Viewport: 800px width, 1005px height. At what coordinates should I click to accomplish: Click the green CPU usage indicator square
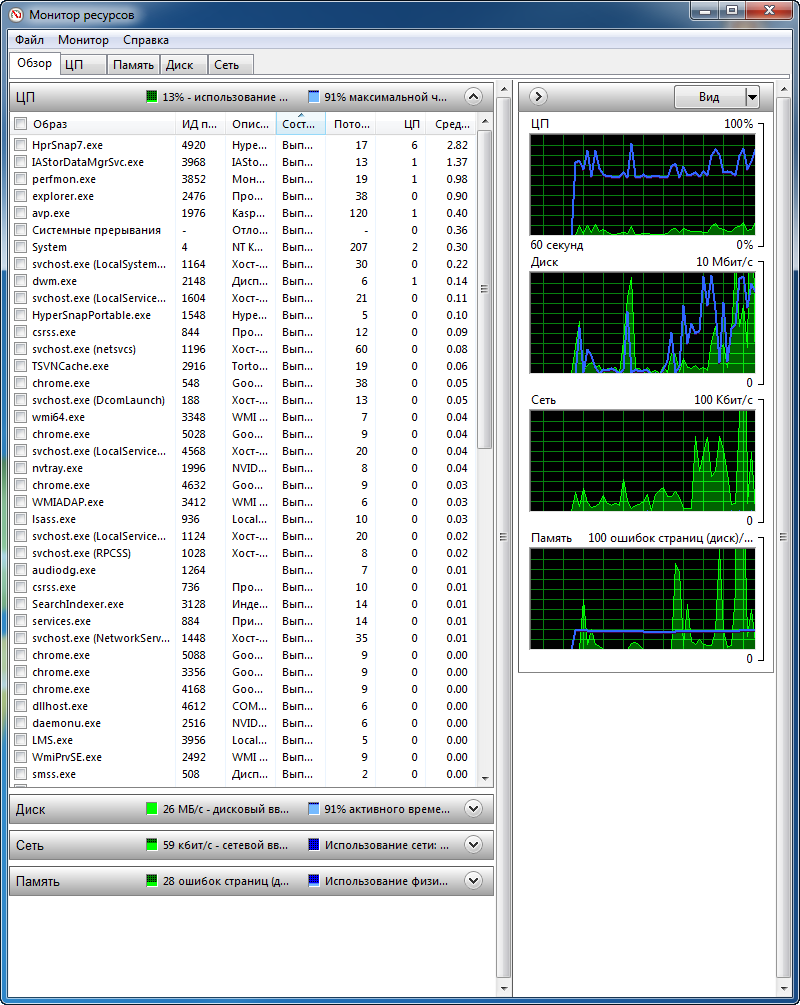tap(152, 97)
